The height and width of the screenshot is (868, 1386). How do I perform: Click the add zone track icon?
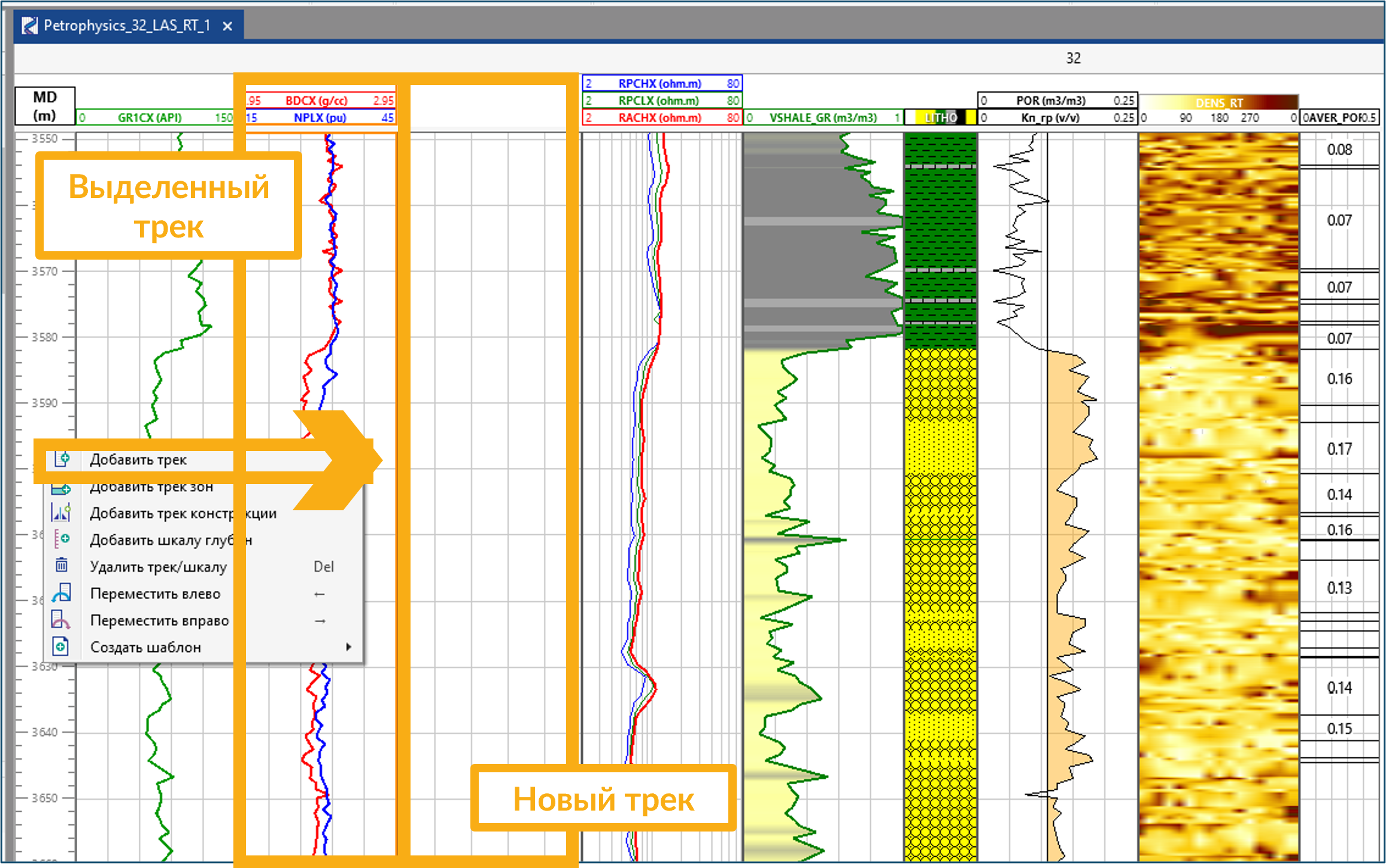pos(62,489)
